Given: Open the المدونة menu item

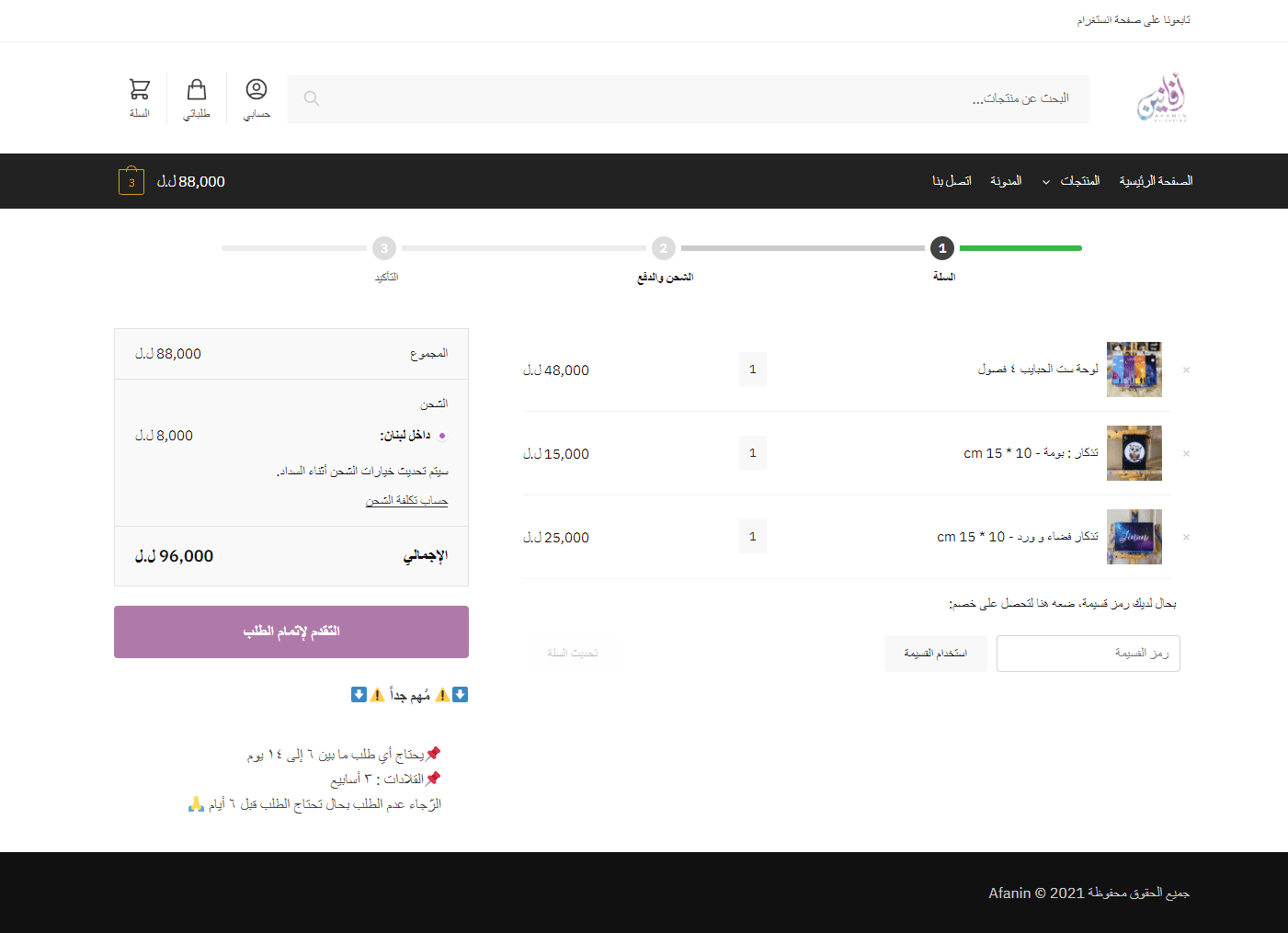Looking at the screenshot, I should tap(1005, 180).
